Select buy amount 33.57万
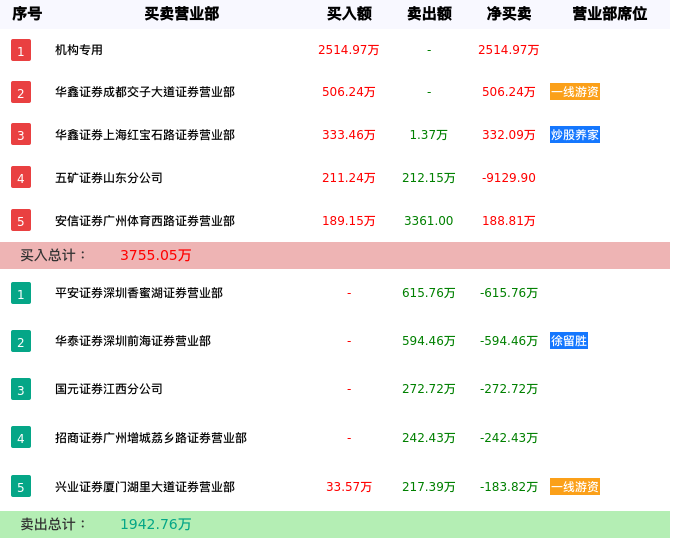676x540 pixels. click(x=349, y=487)
